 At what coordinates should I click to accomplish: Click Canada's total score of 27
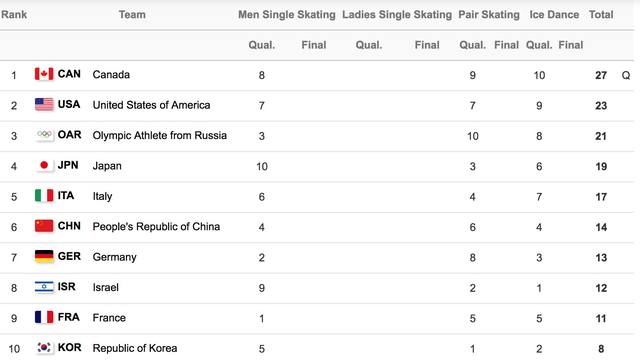coord(601,75)
